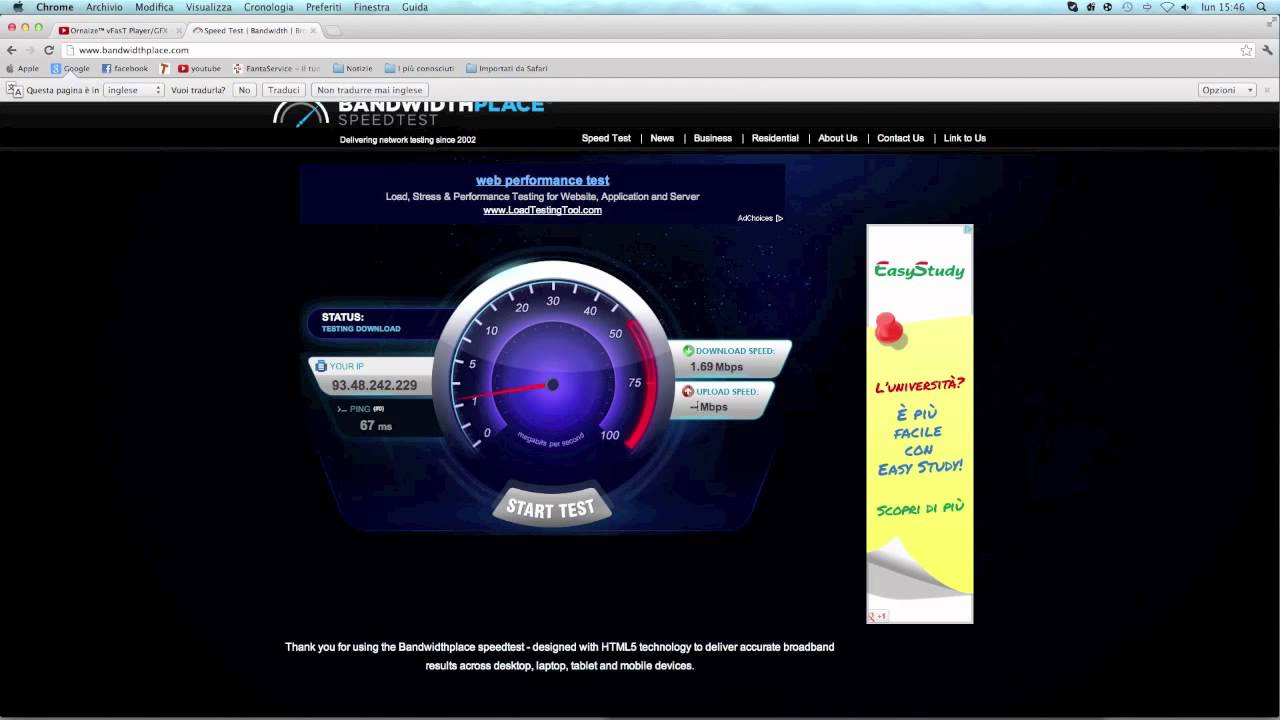Click the green download speed icon
The image size is (1280, 720).
(688, 351)
